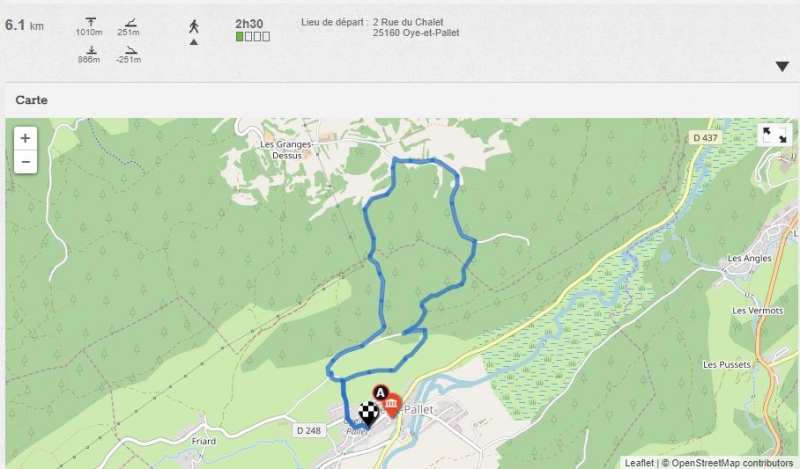Open the OpenStreetMap contributors link
Viewport: 800px width, 469px height.
coord(732,463)
